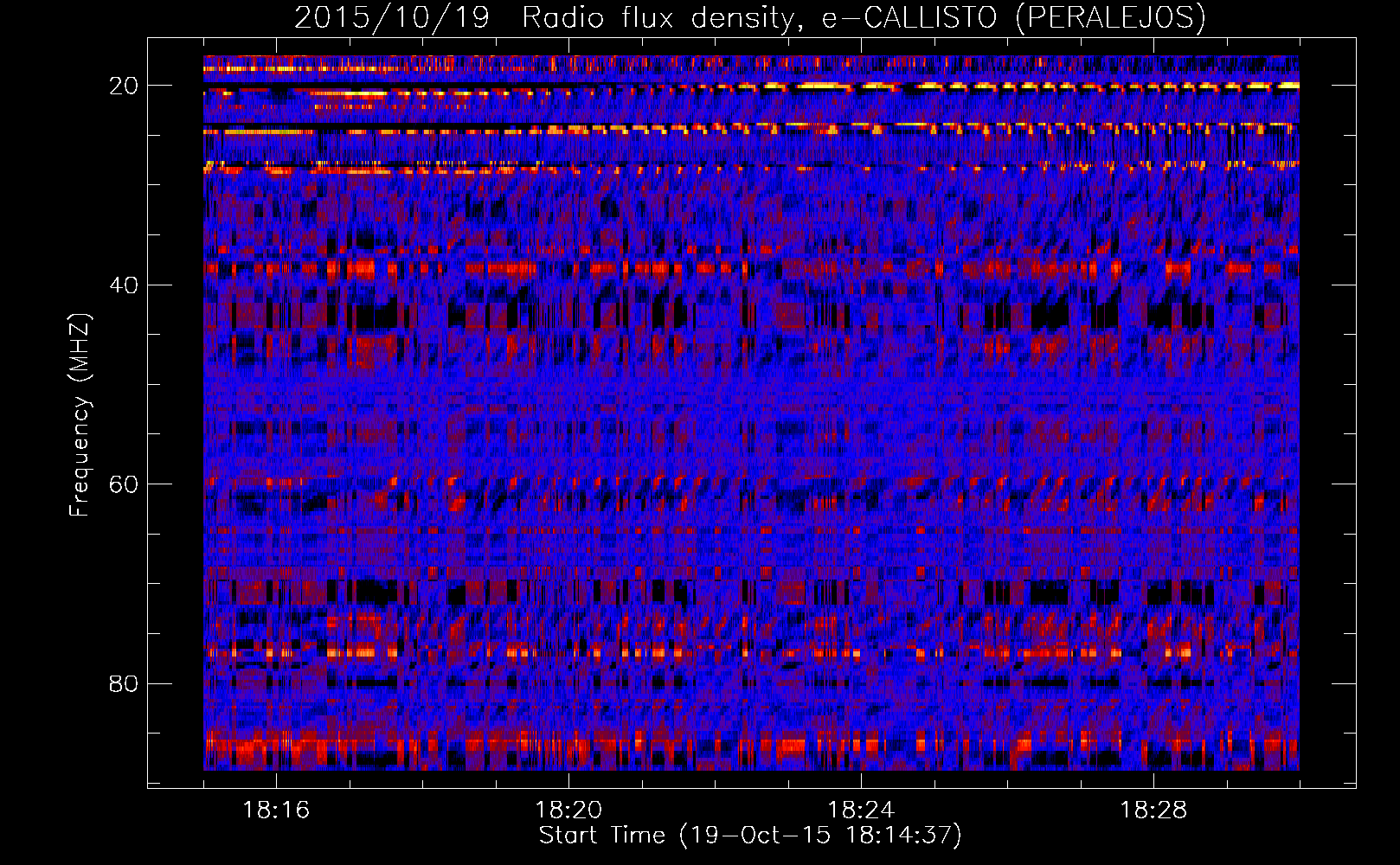
Task: Click the "Frequency (MHZ)" axis label
Action: (80, 415)
